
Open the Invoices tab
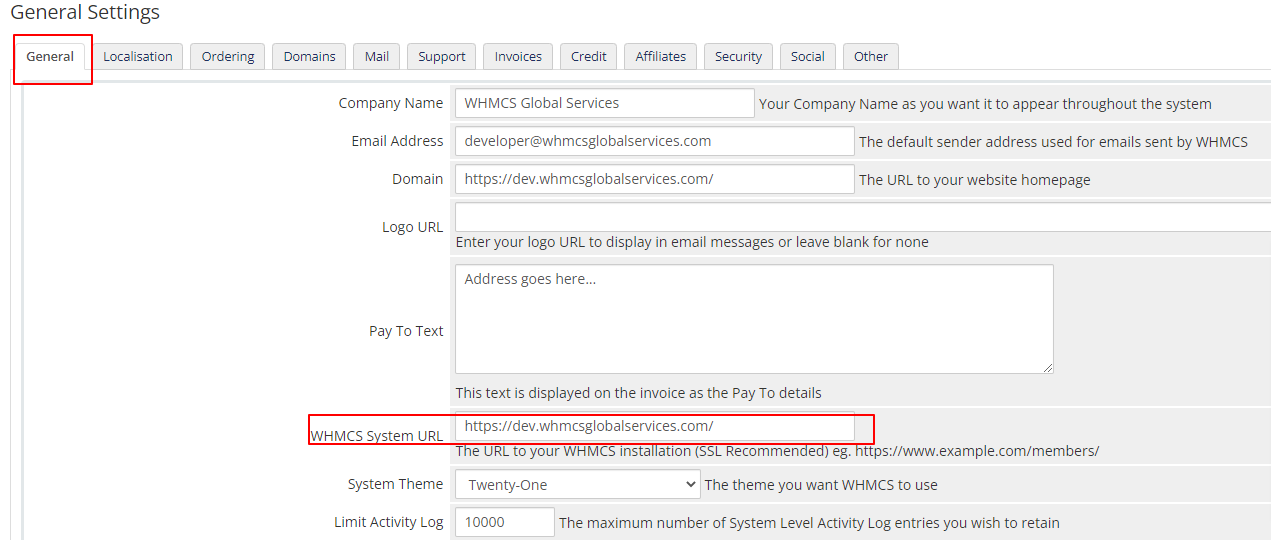tap(518, 57)
